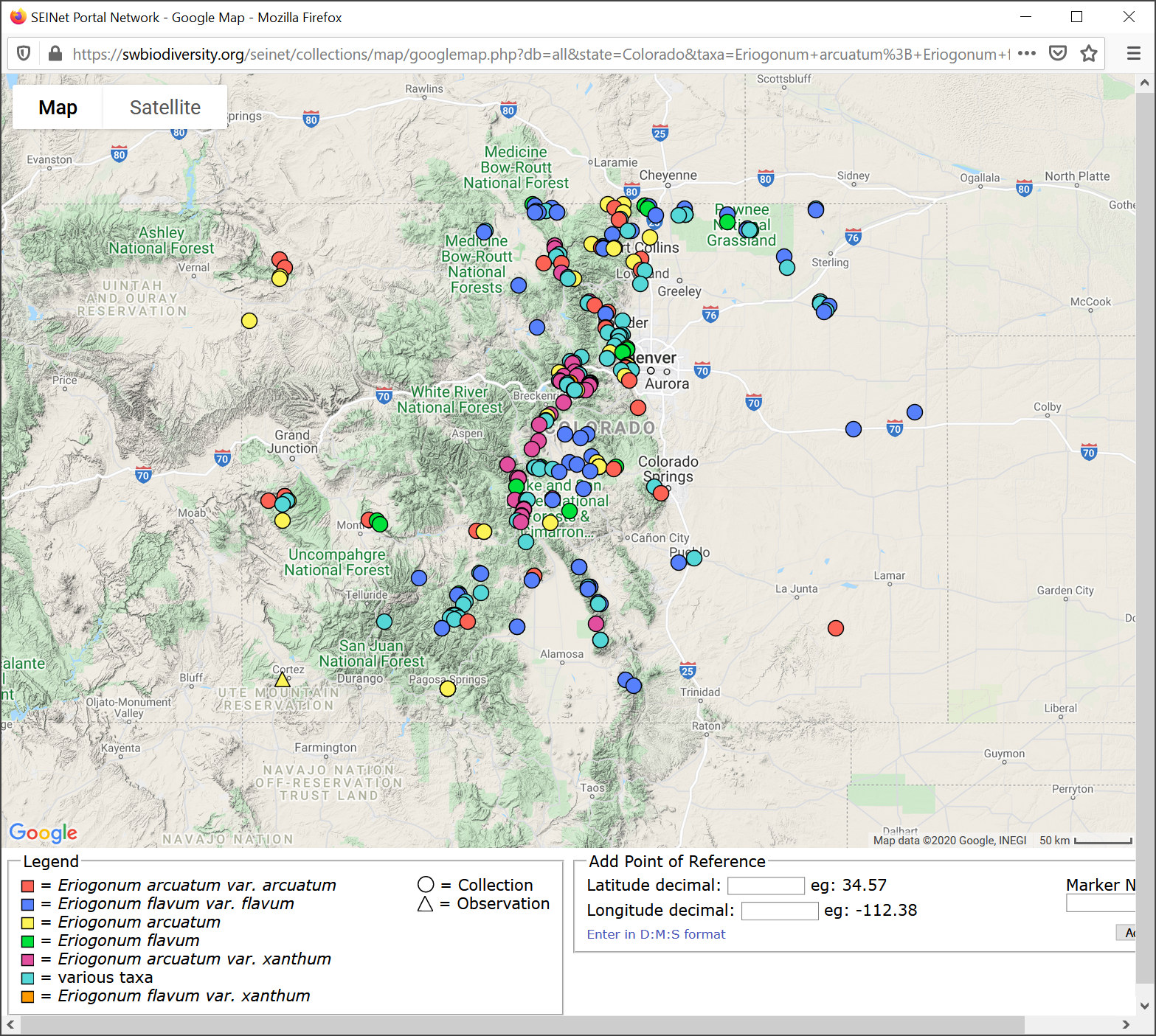Click the 'Collection' legend label

point(495,885)
